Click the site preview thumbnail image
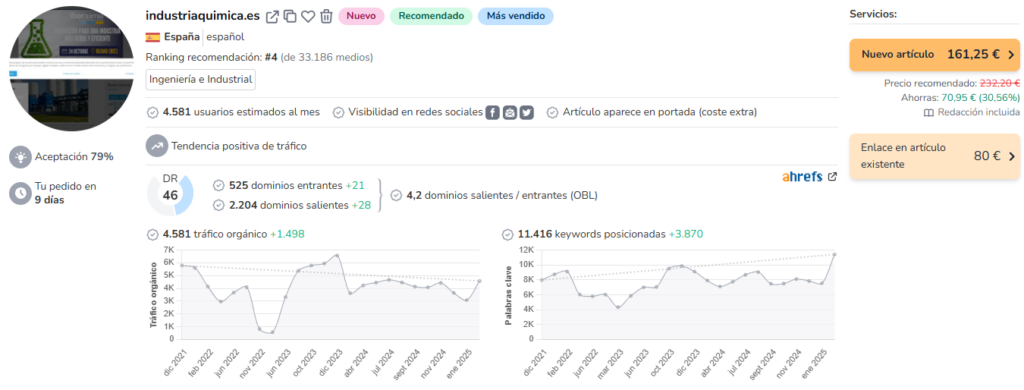The height and width of the screenshot is (390, 1024). pyautogui.click(x=71, y=69)
